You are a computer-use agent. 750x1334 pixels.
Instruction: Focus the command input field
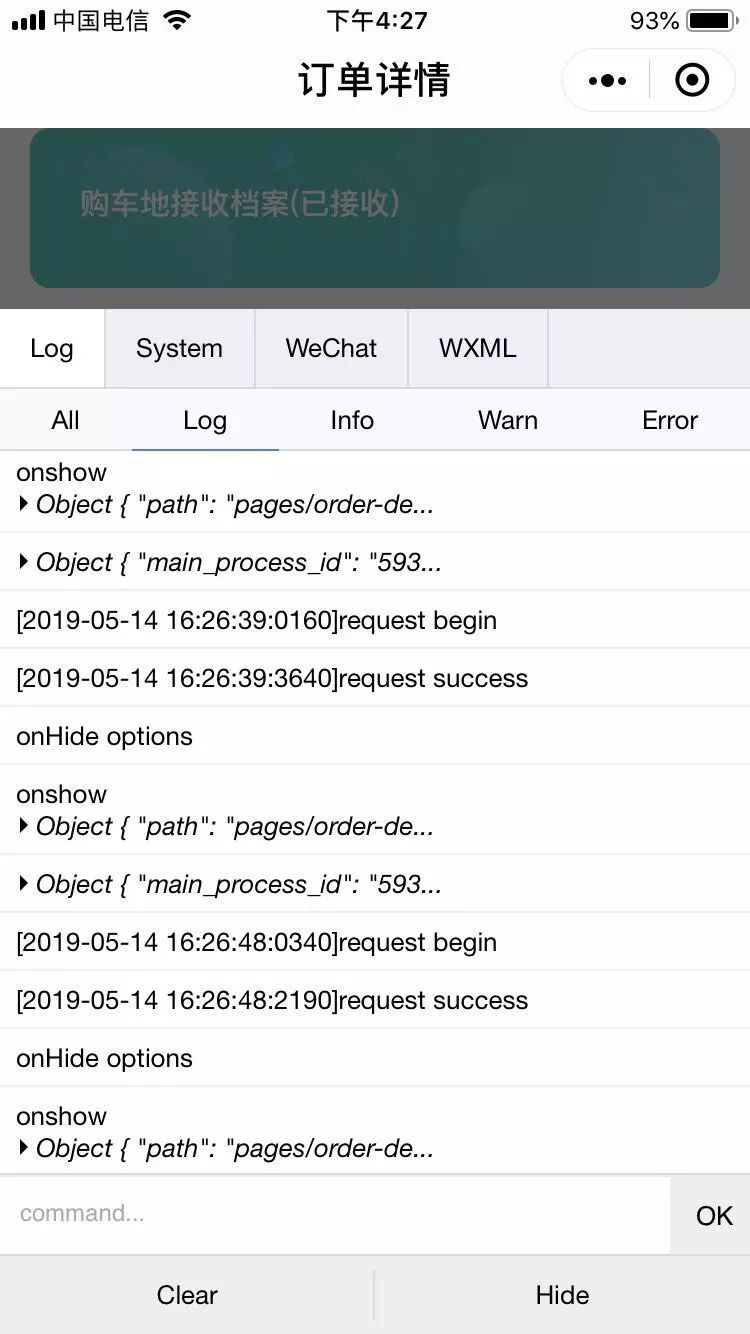tap(335, 1214)
